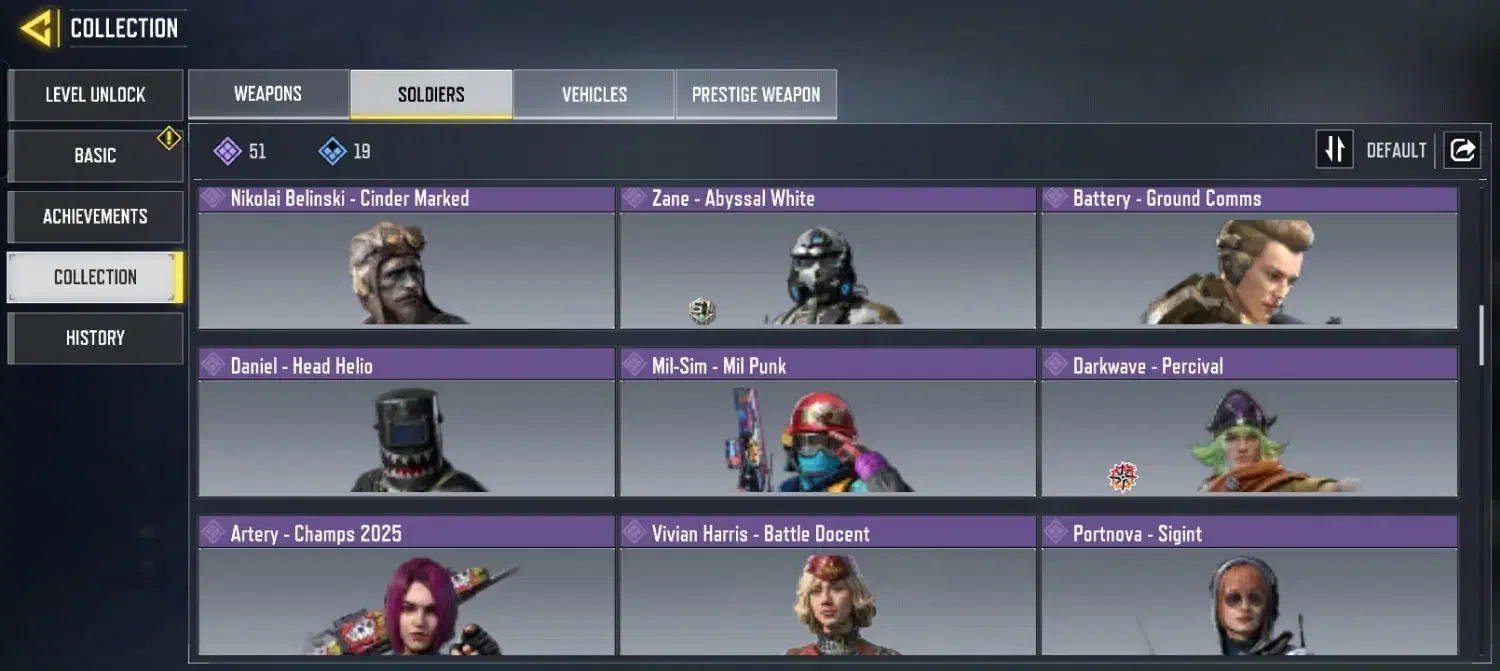Switch to the Weapons tab
1500x671 pixels.
268,94
